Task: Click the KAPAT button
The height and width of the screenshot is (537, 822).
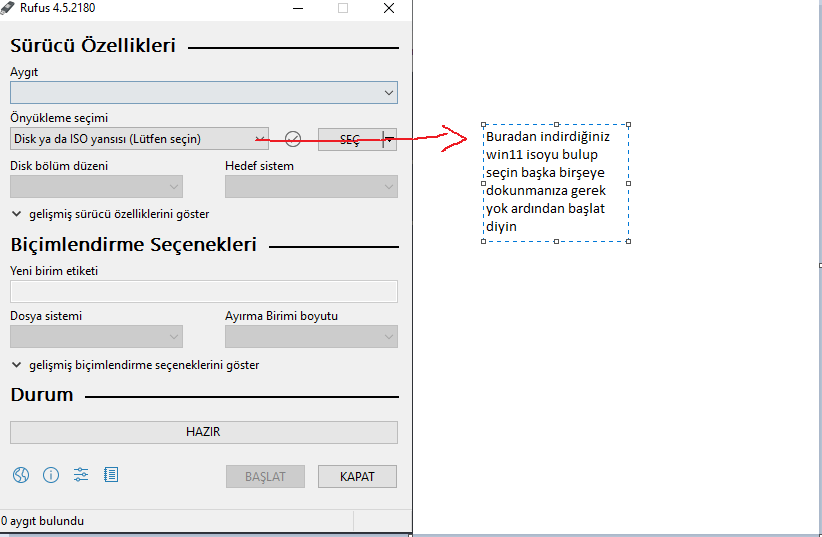Action: (358, 477)
